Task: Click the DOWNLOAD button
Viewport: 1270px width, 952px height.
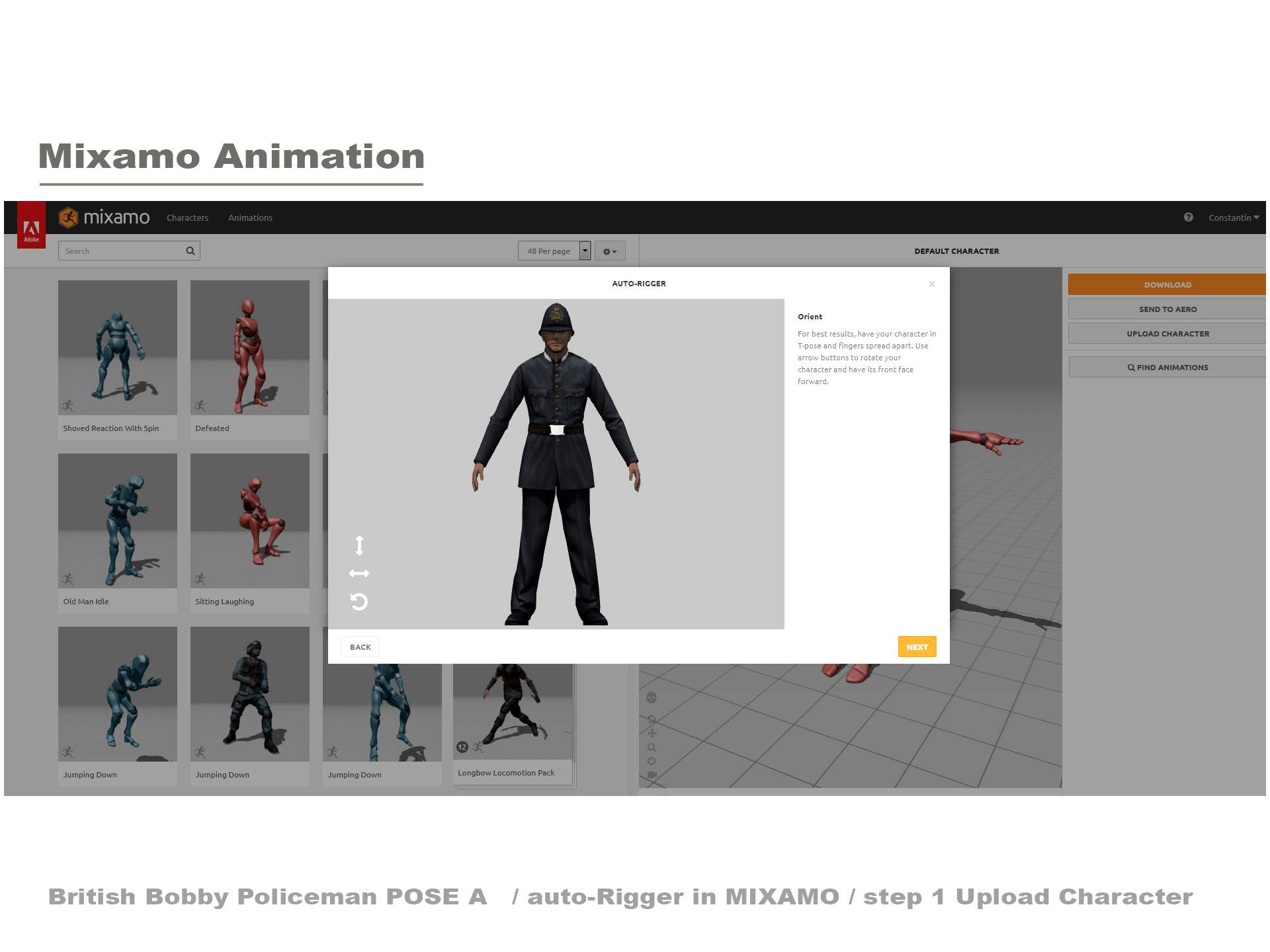Action: (x=1167, y=284)
